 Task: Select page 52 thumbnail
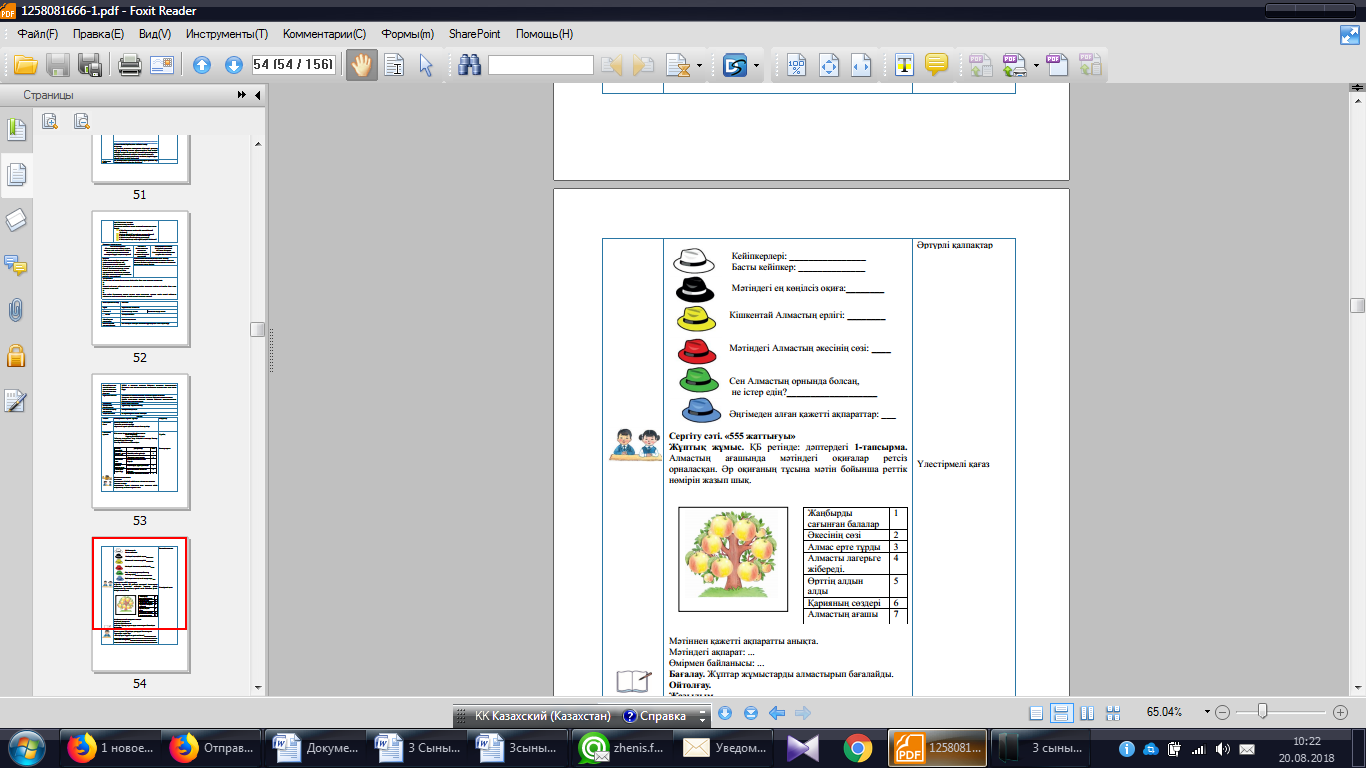click(140, 278)
